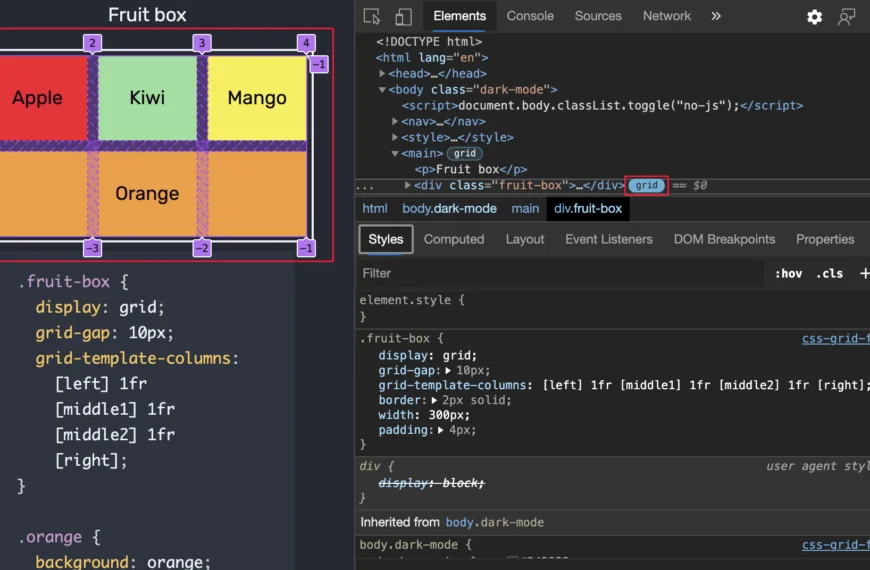Focus the Styles Filter field
The image size is (870, 570).
(560, 273)
